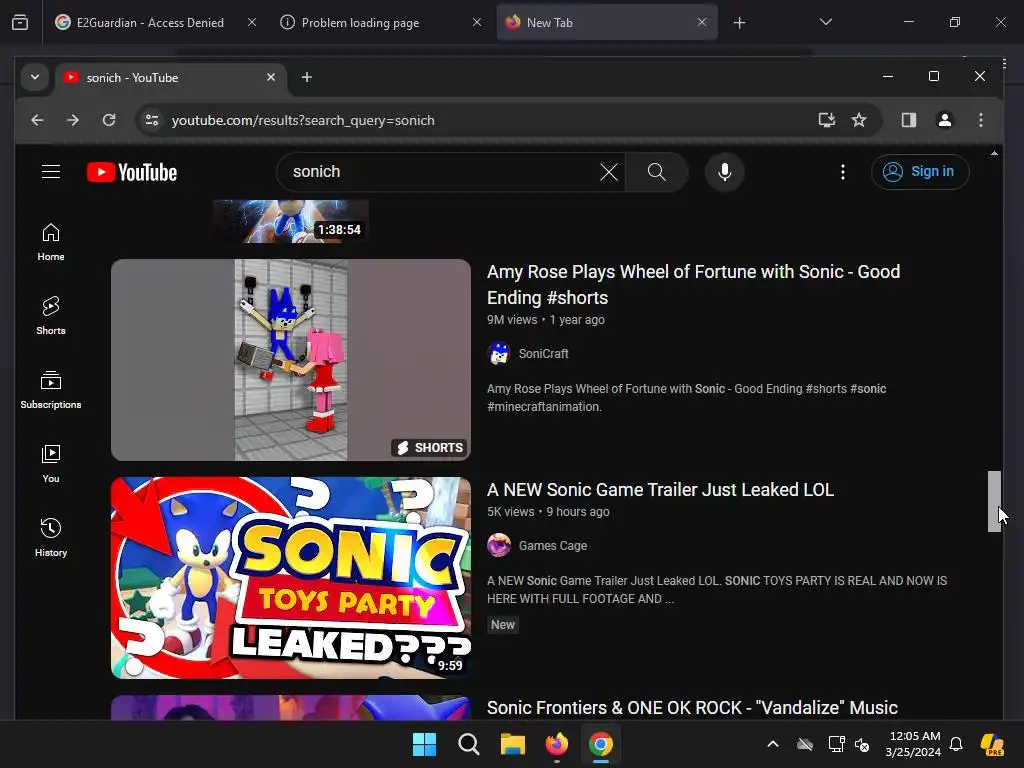
Task: Visit the SoniCraft channel
Action: click(x=543, y=353)
